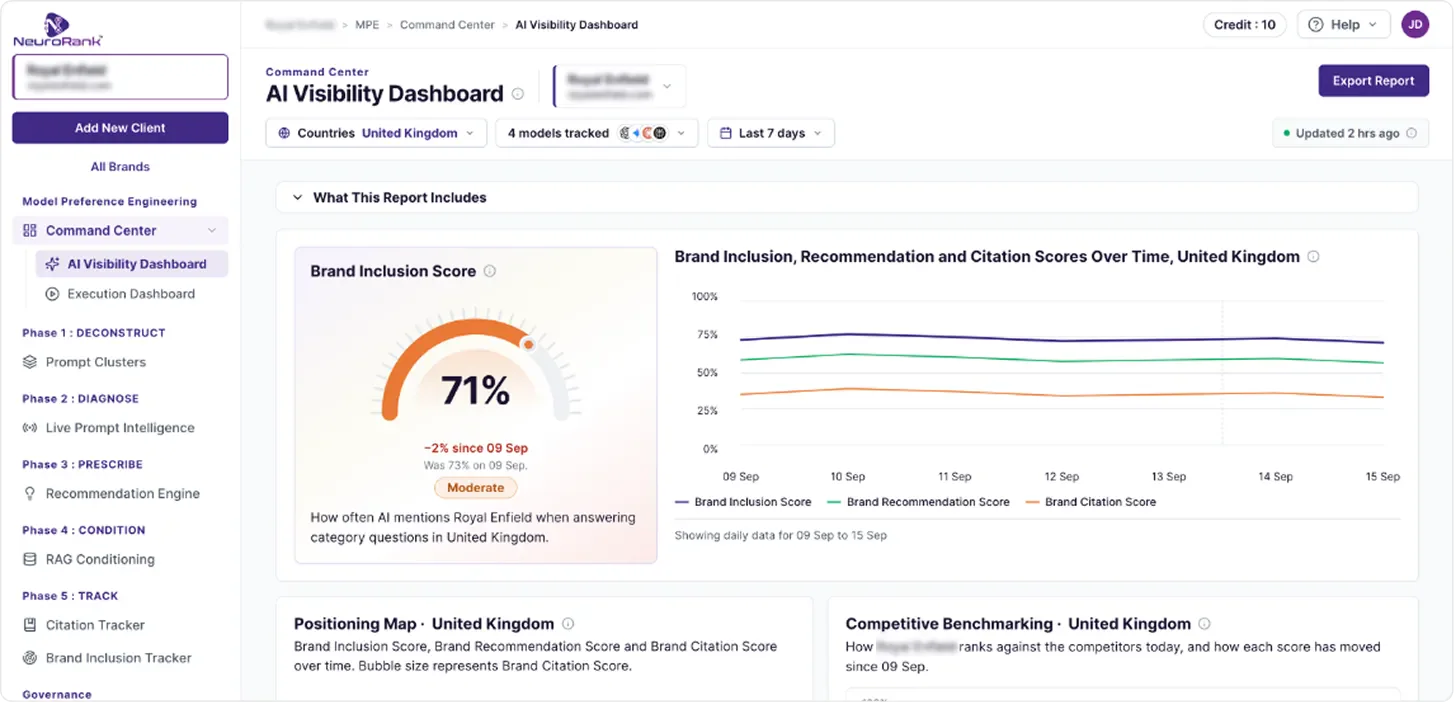
Task: Click the Help question mark icon
Action: tap(1316, 25)
